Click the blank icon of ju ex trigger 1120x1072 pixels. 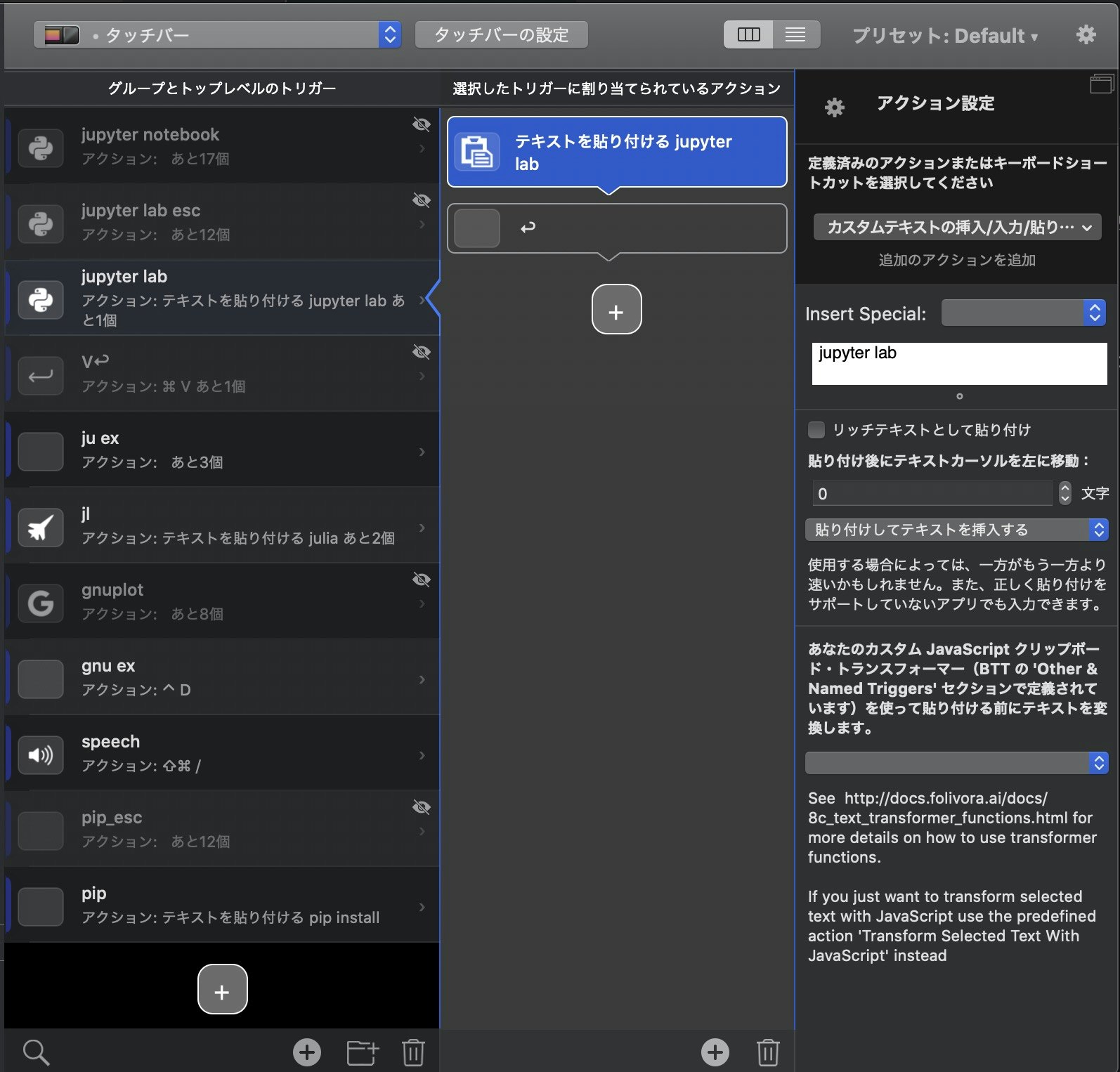[x=41, y=451]
